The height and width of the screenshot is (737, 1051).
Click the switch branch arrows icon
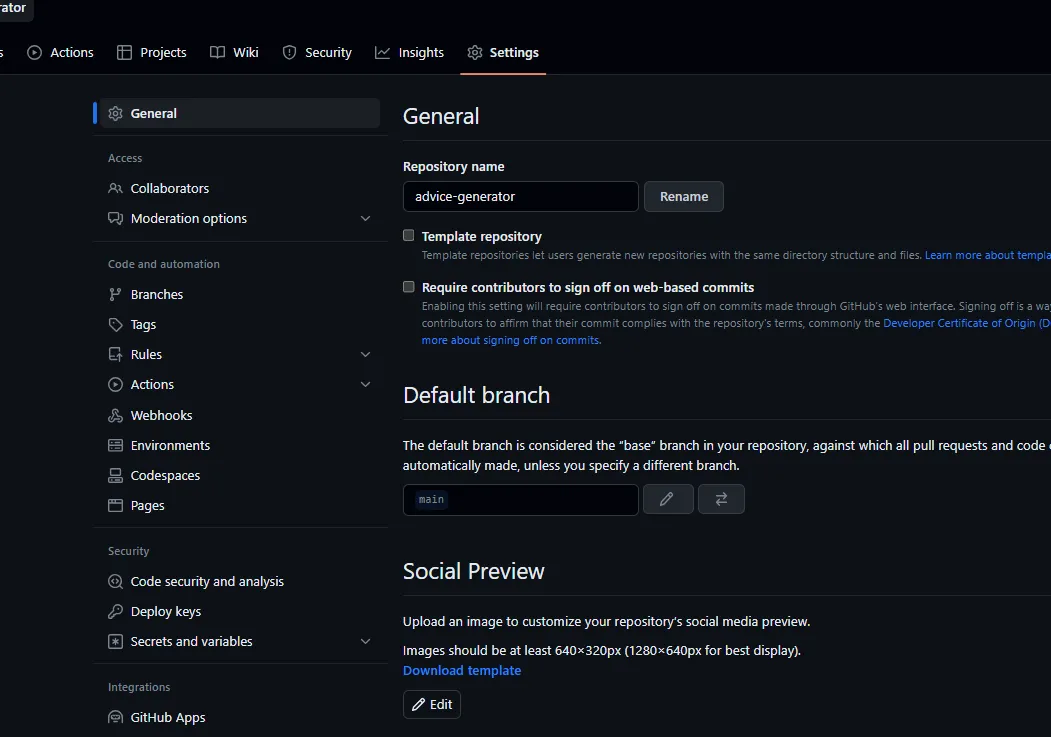(721, 499)
